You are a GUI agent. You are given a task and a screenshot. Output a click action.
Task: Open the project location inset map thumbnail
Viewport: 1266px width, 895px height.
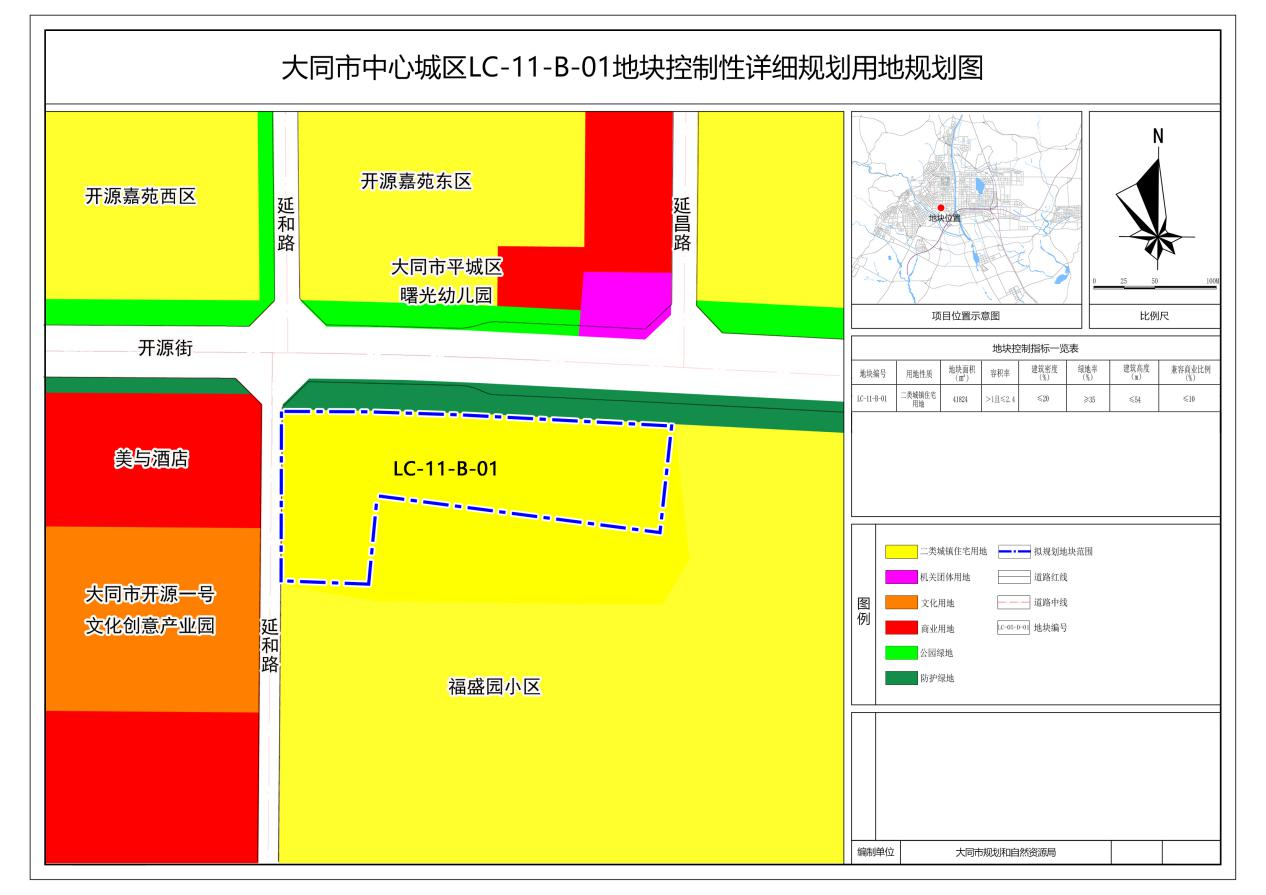pos(965,208)
